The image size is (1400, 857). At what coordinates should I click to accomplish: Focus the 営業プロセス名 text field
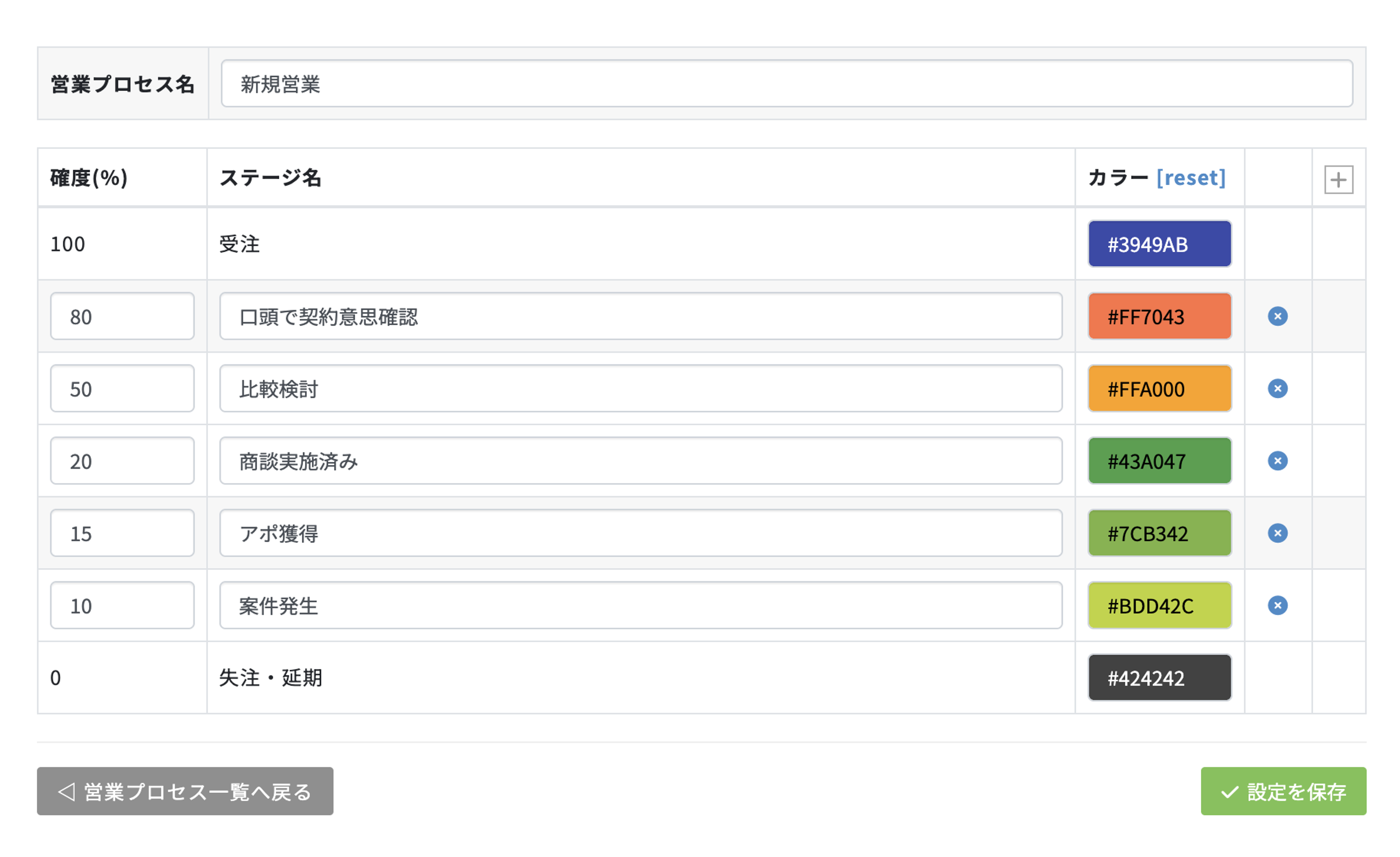pyautogui.click(x=787, y=83)
